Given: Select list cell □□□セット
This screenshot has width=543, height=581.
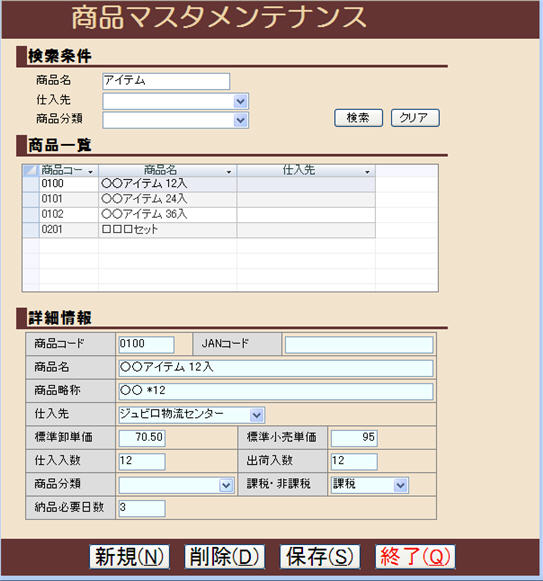Looking at the screenshot, I should pos(168,230).
